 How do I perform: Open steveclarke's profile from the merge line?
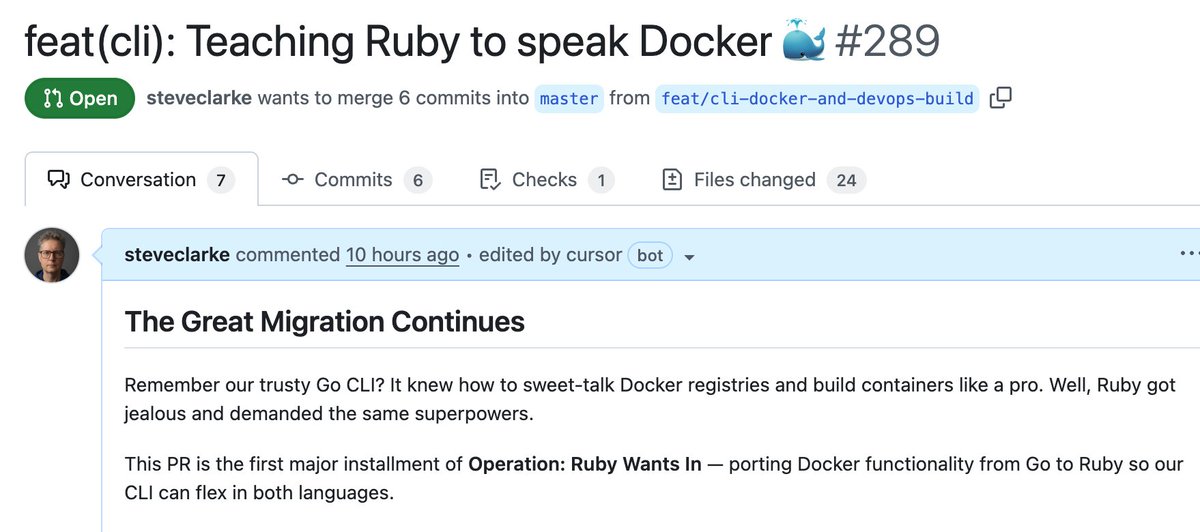click(199, 98)
